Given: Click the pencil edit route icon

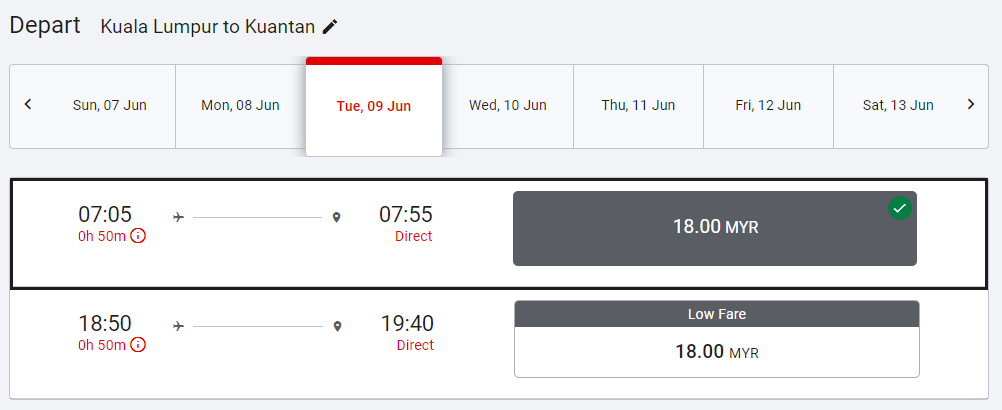Looking at the screenshot, I should [330, 27].
